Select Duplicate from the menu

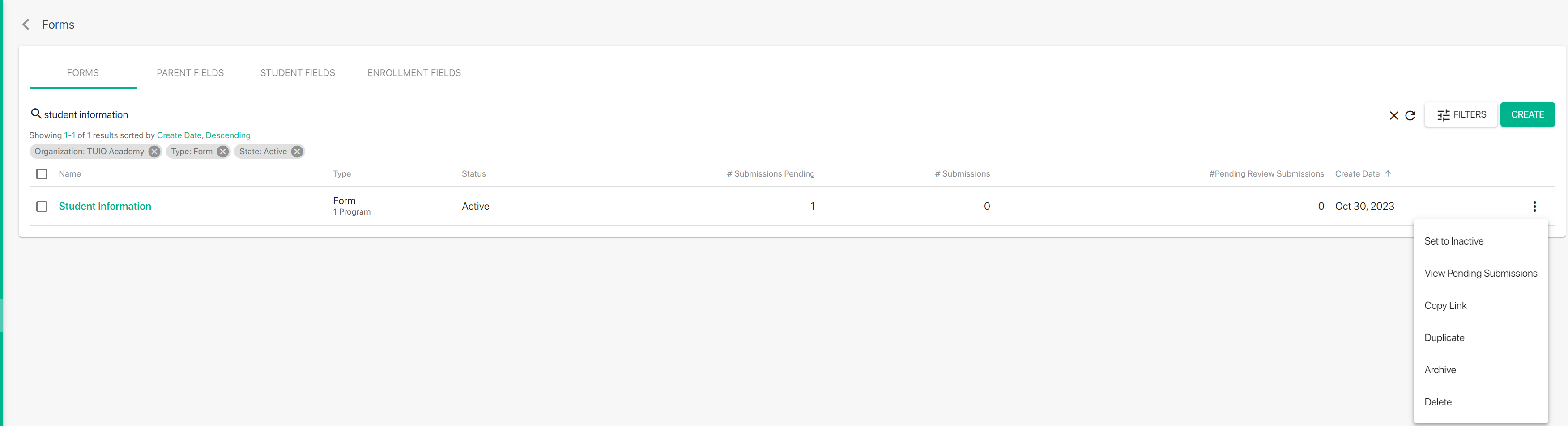click(1480, 338)
